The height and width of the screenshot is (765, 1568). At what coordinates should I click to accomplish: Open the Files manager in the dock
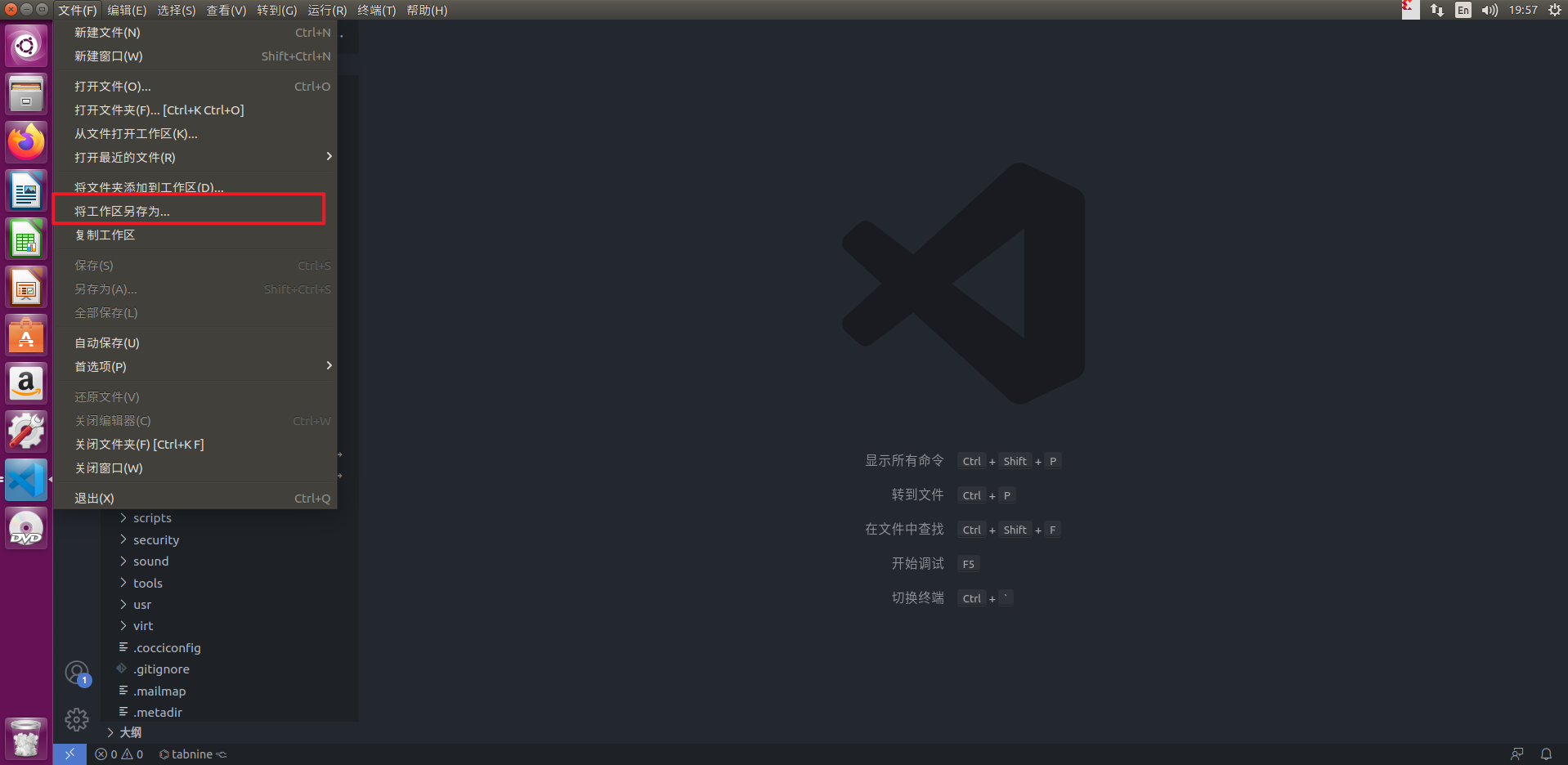[26, 94]
